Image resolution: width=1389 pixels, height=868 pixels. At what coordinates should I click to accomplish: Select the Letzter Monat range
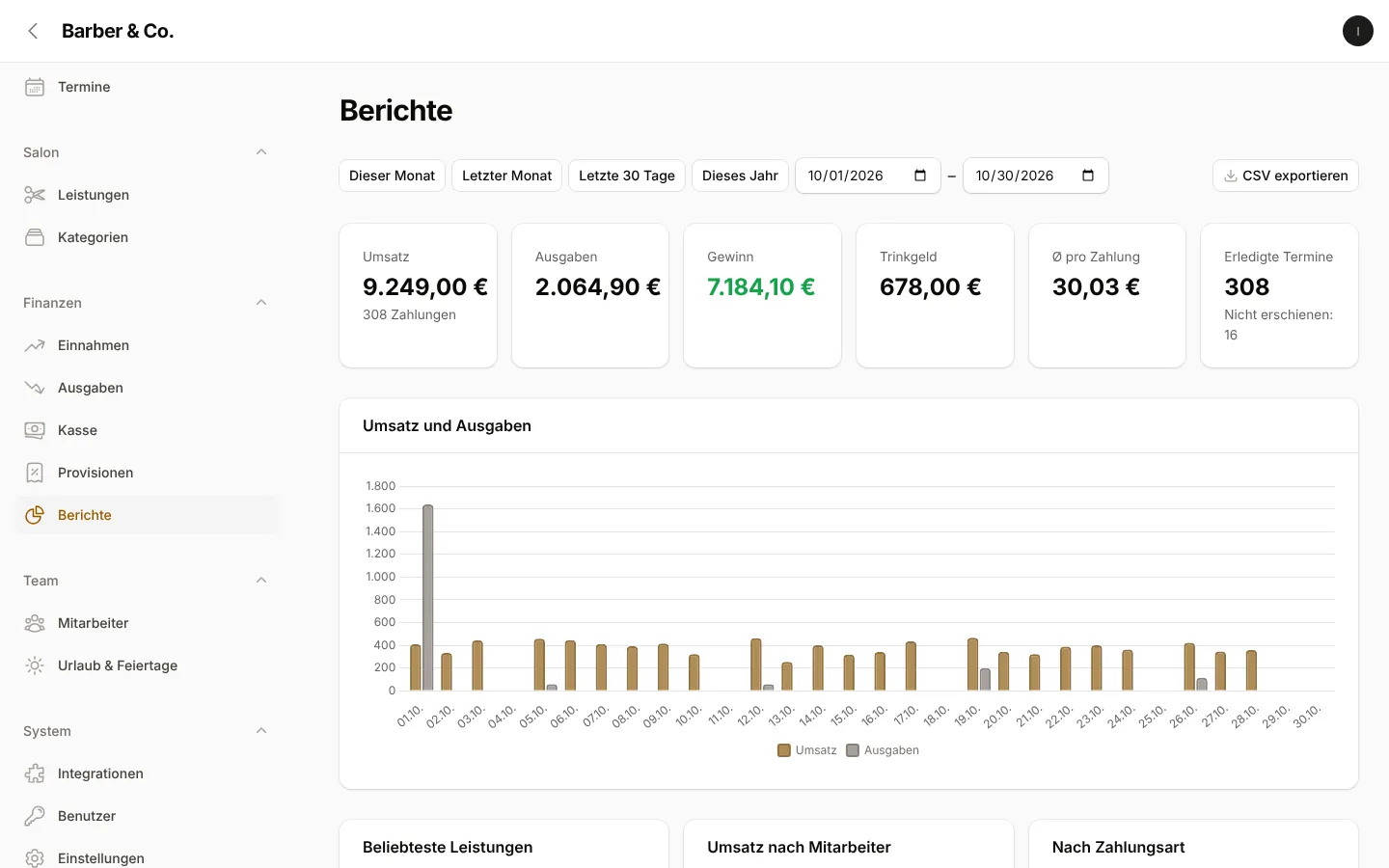coord(506,176)
